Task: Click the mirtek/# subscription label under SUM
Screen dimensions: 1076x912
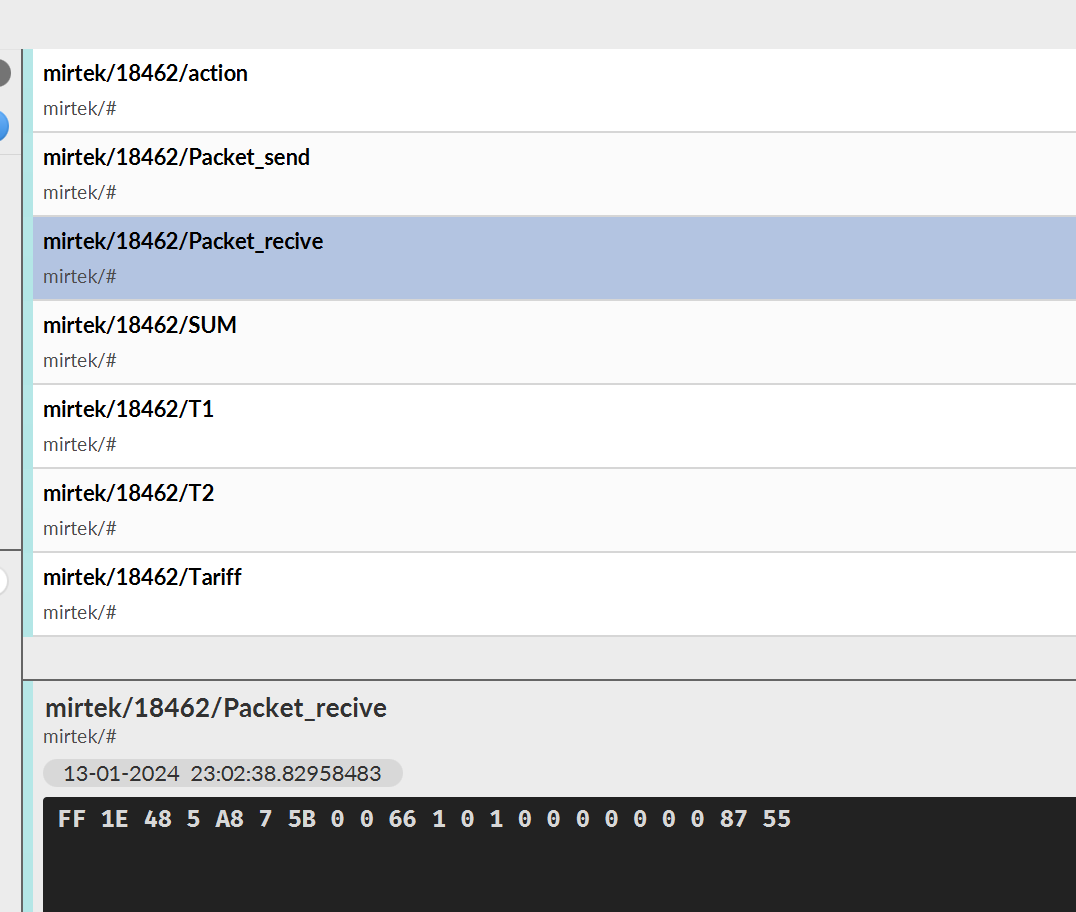Action: coord(80,360)
